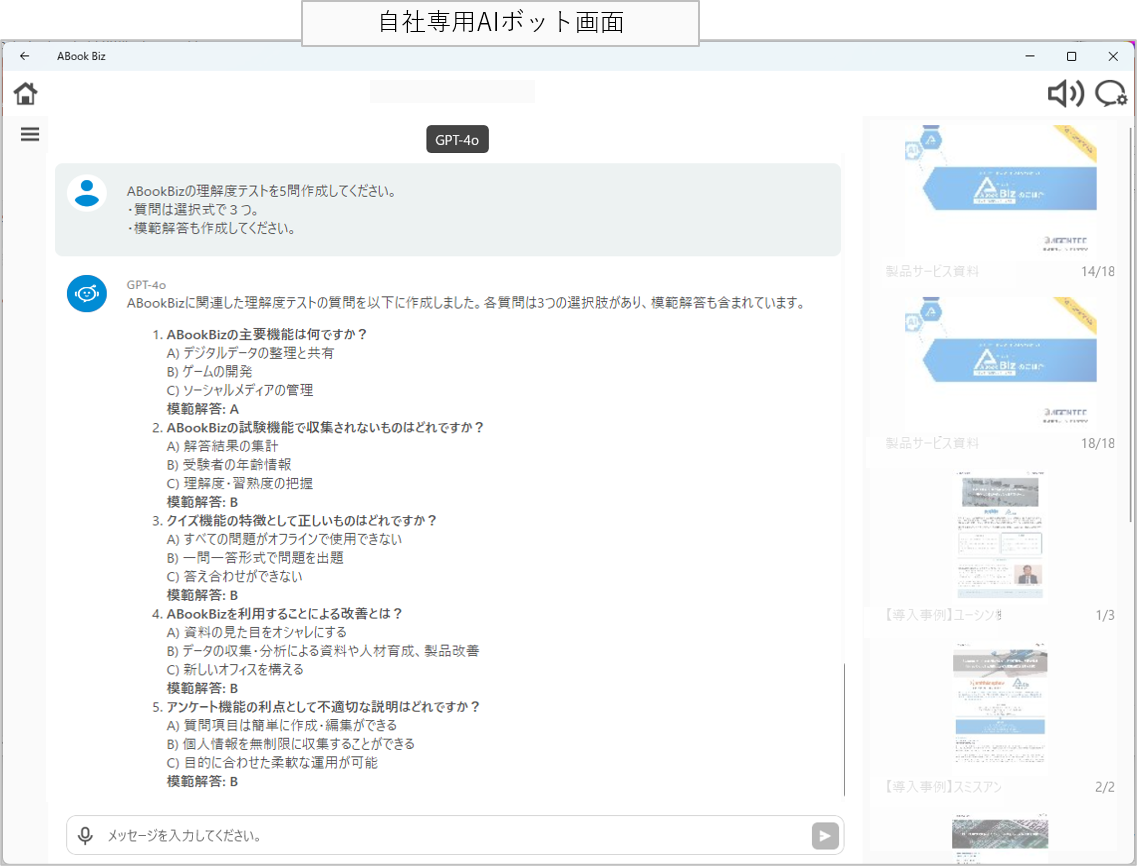Toggle the speaker read-aloud icon
Viewport: 1137px width, 866px height.
[x=1066, y=94]
